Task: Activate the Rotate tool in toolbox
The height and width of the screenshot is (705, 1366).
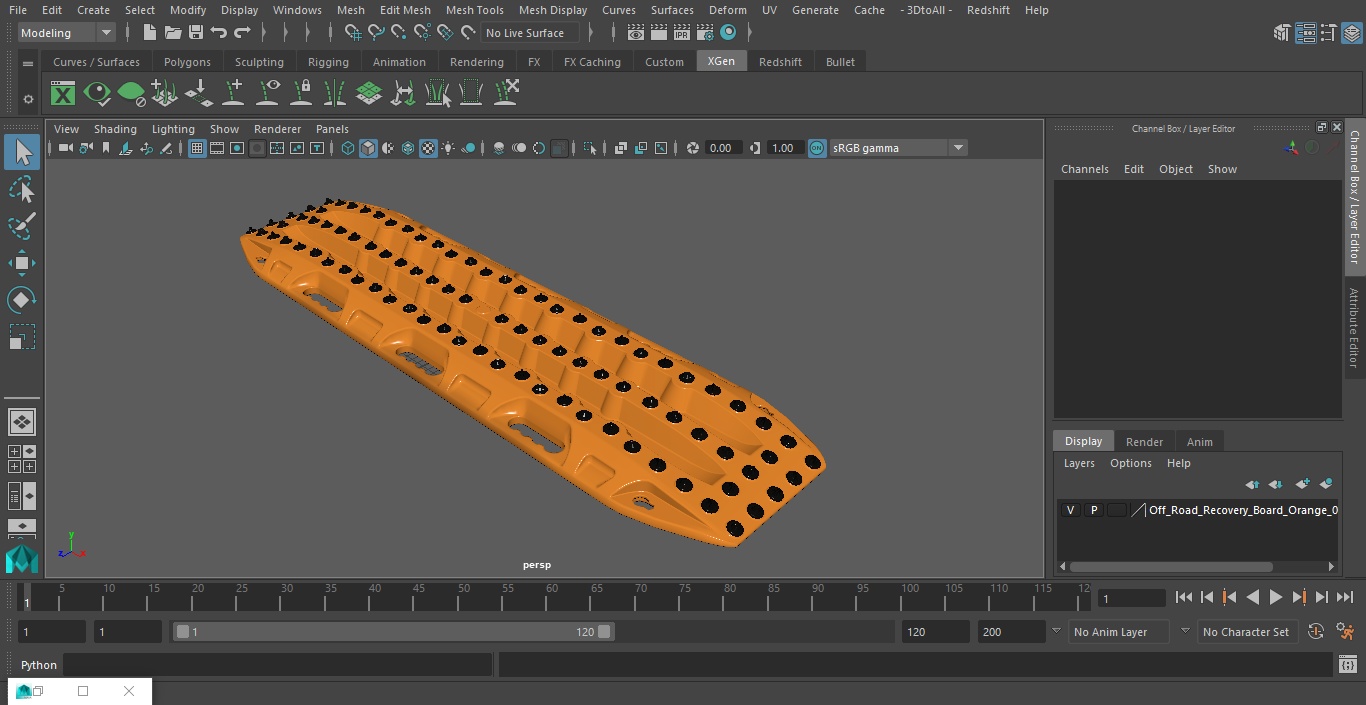Action: (22, 300)
